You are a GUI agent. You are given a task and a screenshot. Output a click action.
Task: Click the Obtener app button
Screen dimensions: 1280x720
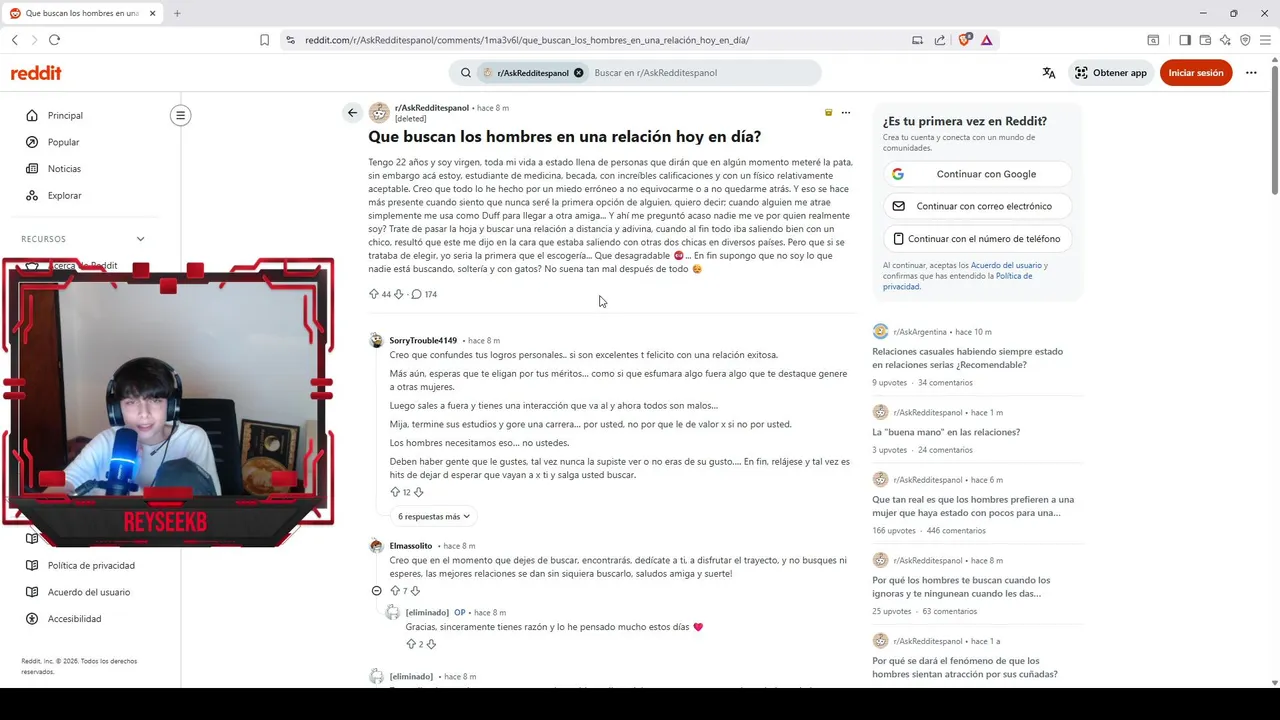1110,73
